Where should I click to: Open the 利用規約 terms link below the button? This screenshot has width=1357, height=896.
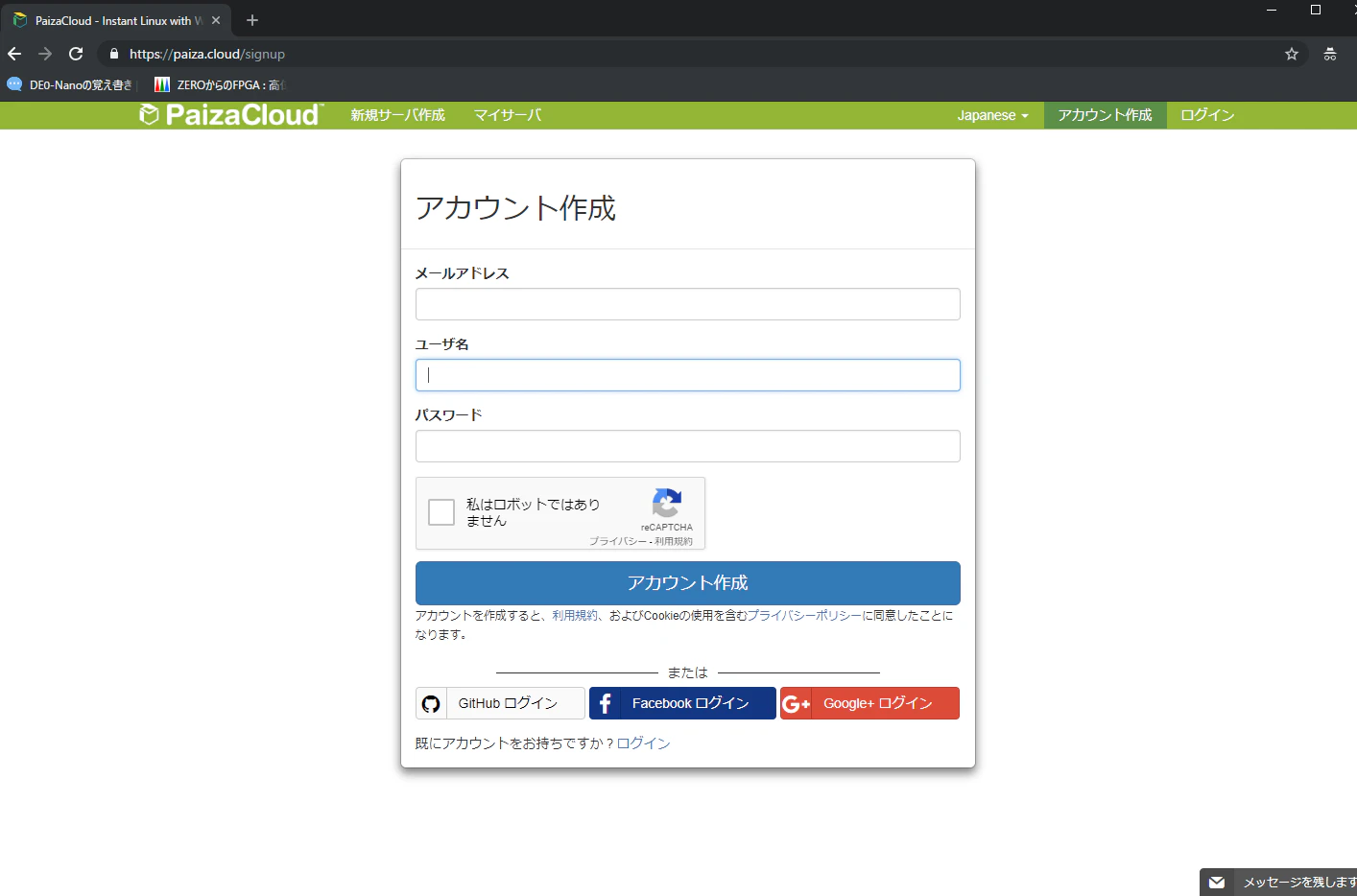[575, 616]
